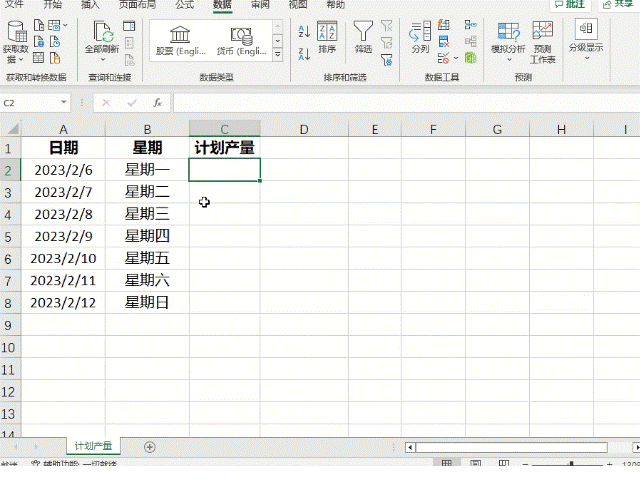640x480 pixels.
Task: Switch to Normal view
Action: point(447,464)
